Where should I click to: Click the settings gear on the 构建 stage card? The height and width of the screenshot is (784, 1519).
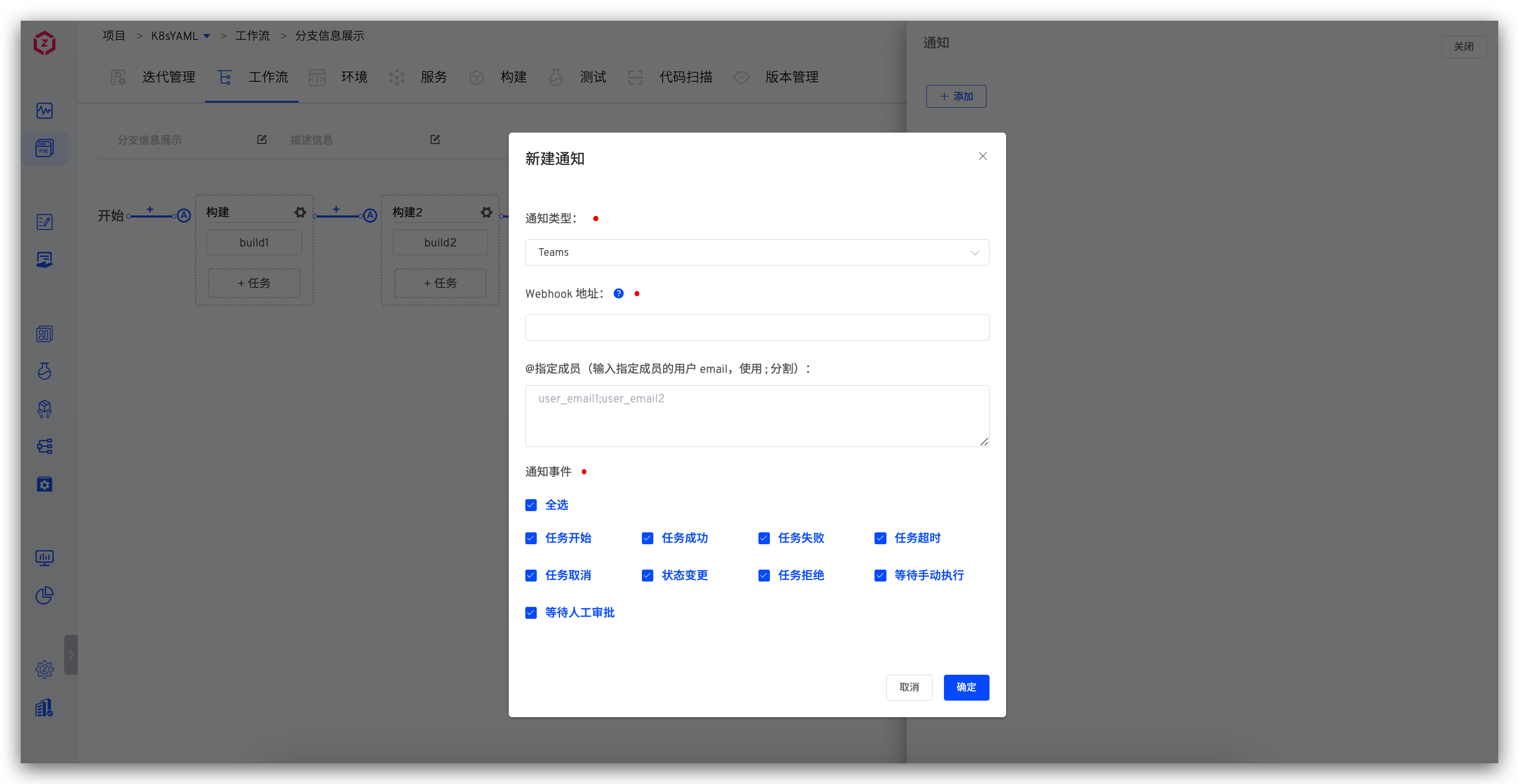pos(300,212)
